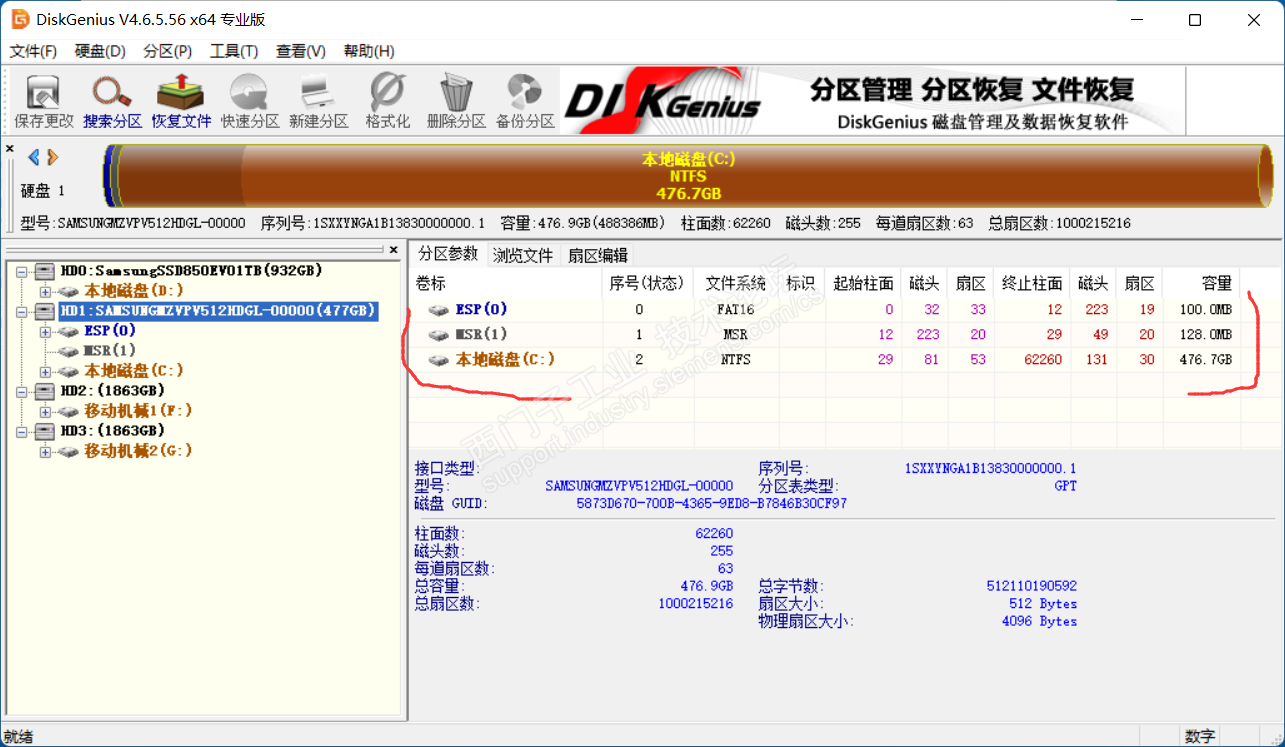Click the 本地磁盘(C:) partition icon in the tree
Screen dimensions: 1285x747
pos(69,371)
